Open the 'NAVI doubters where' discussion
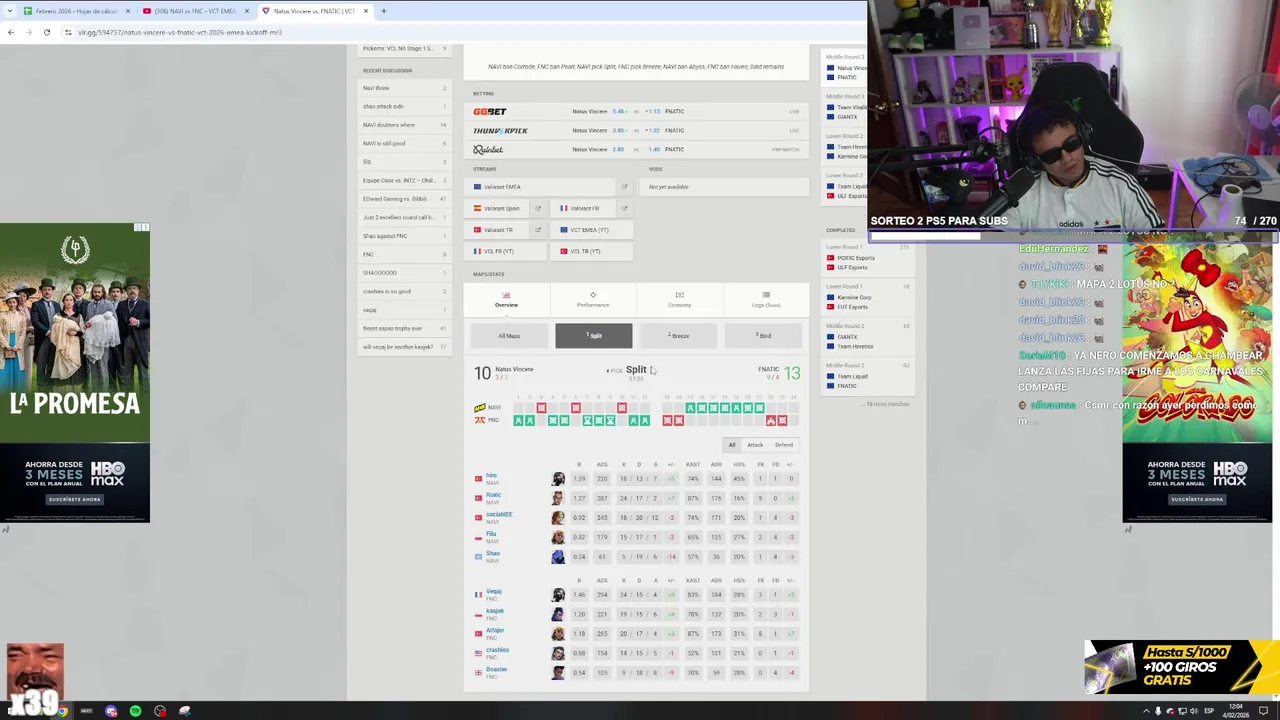Viewport: 1280px width, 720px height. (x=404, y=125)
